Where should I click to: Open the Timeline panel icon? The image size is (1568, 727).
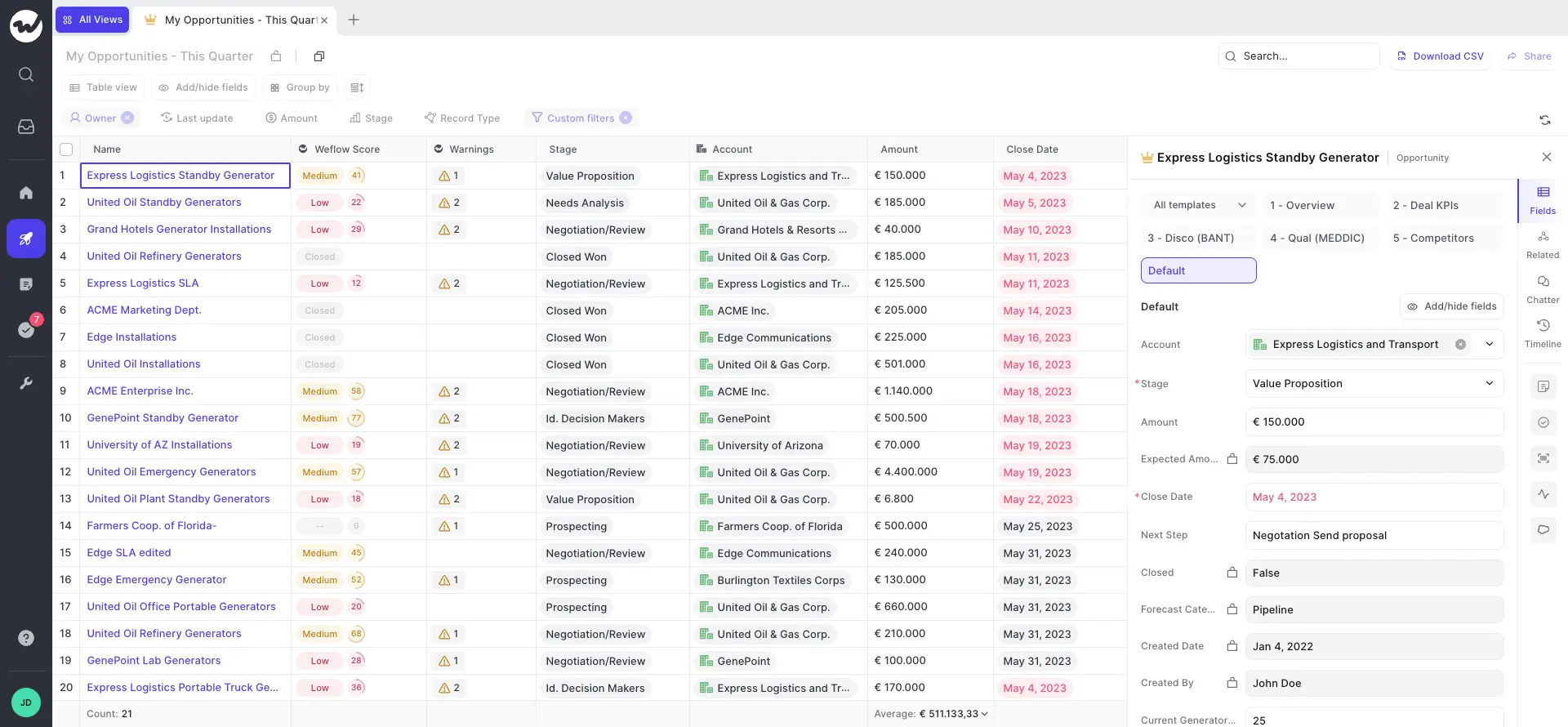pos(1543,333)
